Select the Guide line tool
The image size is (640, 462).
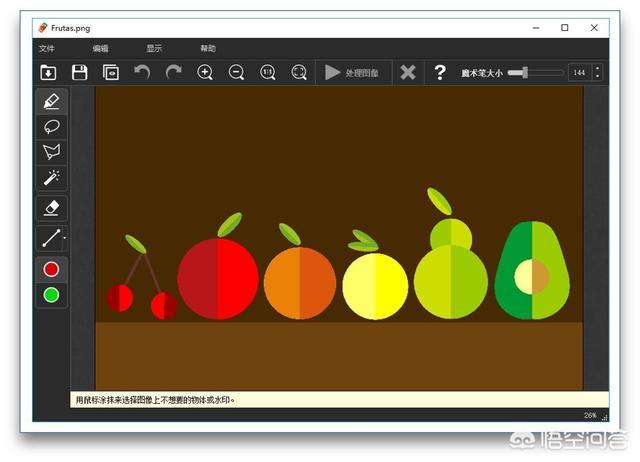point(51,238)
